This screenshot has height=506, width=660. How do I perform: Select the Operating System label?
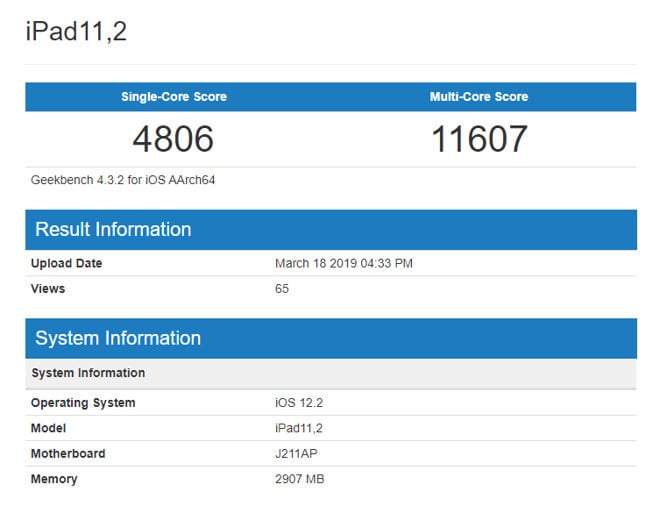(83, 403)
